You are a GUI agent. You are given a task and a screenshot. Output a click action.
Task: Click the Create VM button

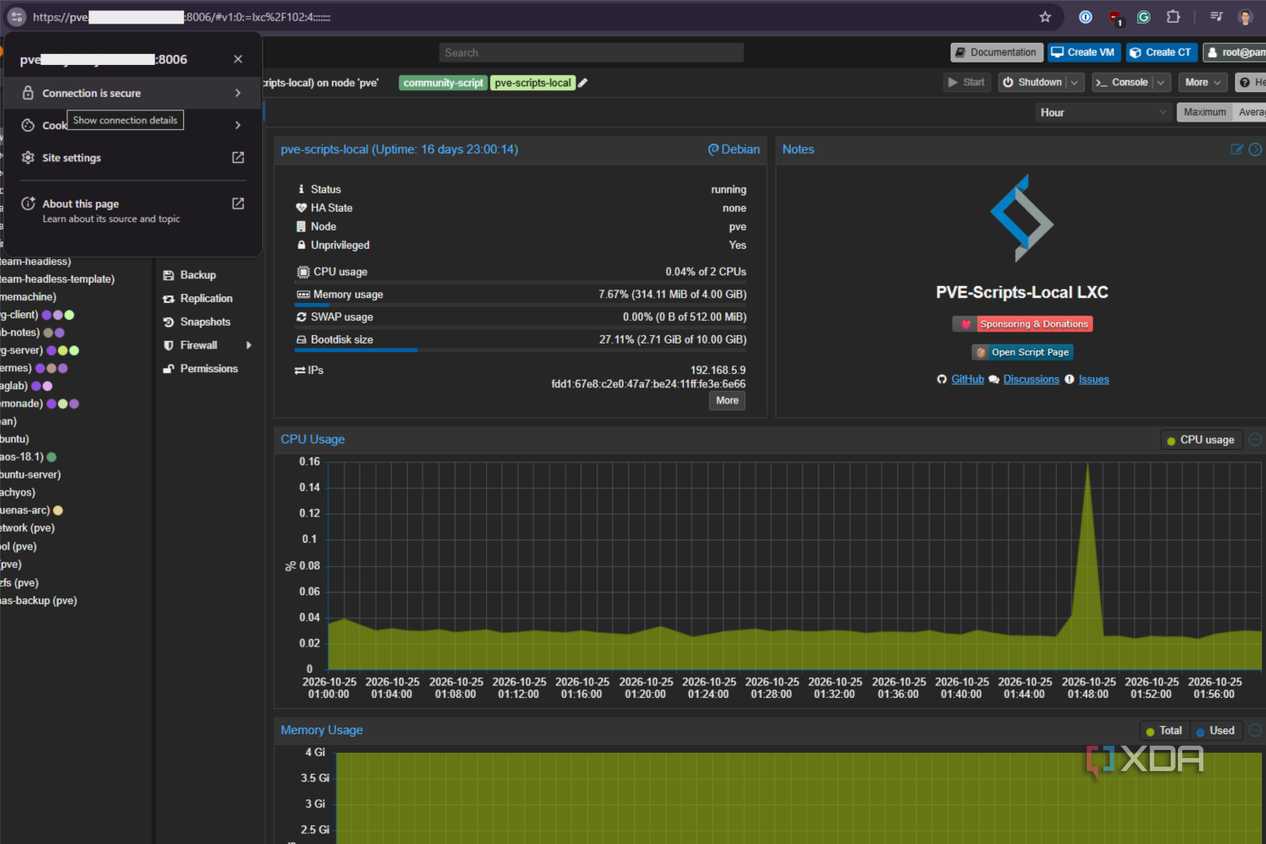click(1082, 52)
